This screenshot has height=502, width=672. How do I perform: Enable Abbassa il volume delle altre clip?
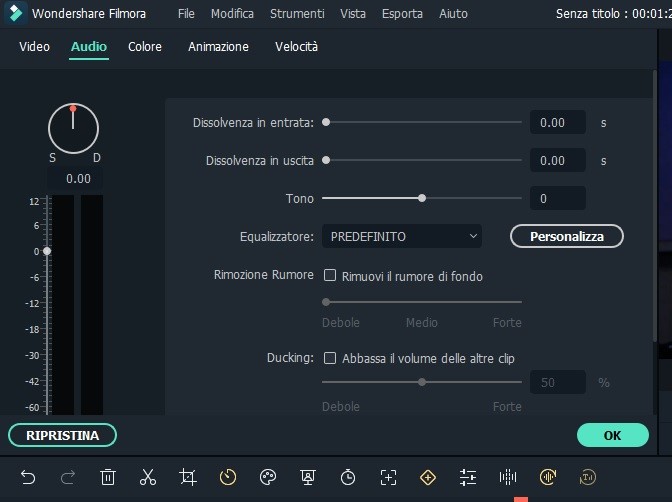point(329,358)
